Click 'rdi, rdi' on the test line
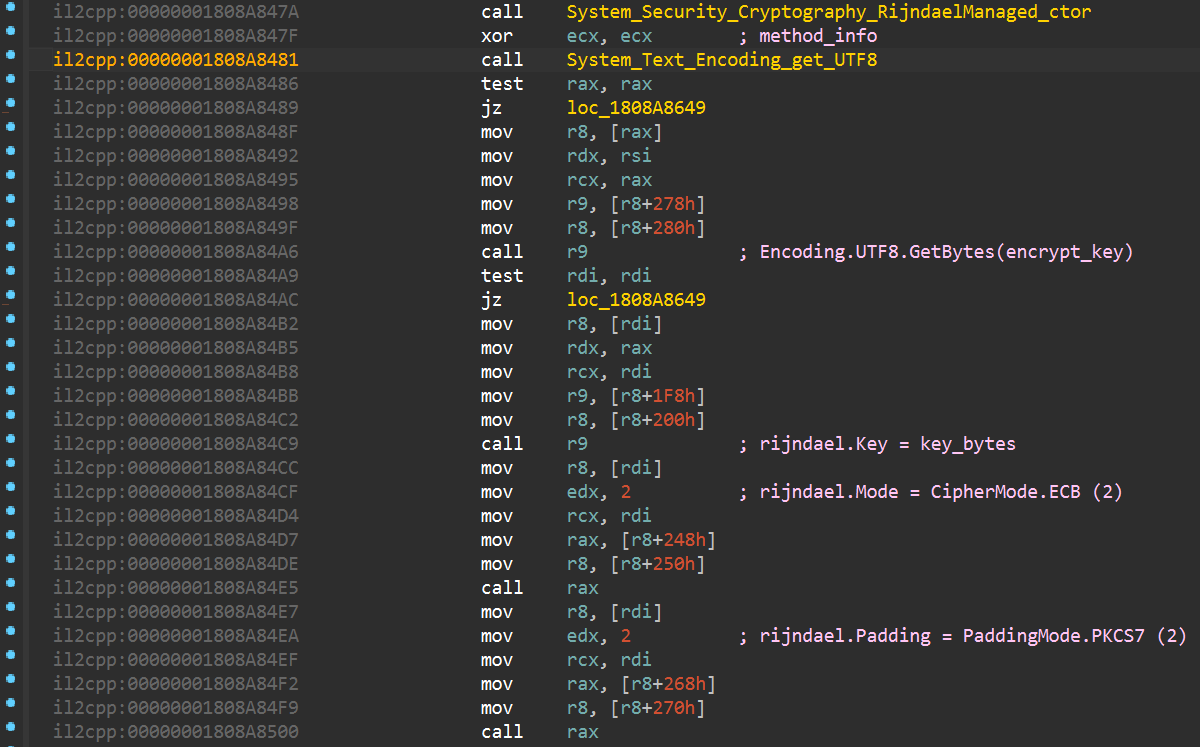1200x747 pixels. (x=609, y=276)
